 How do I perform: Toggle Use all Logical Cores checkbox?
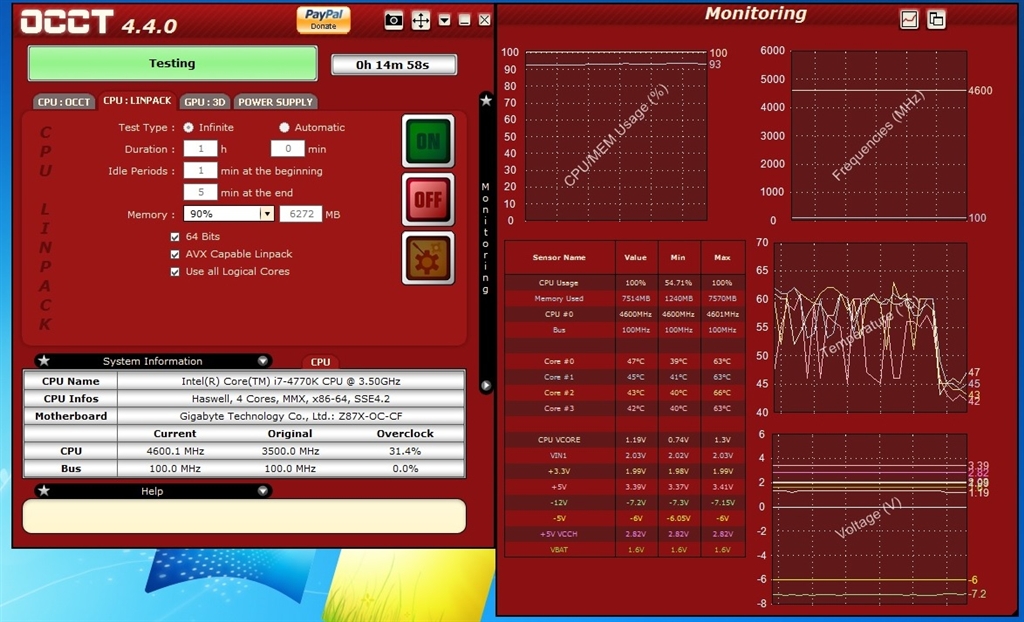[175, 272]
